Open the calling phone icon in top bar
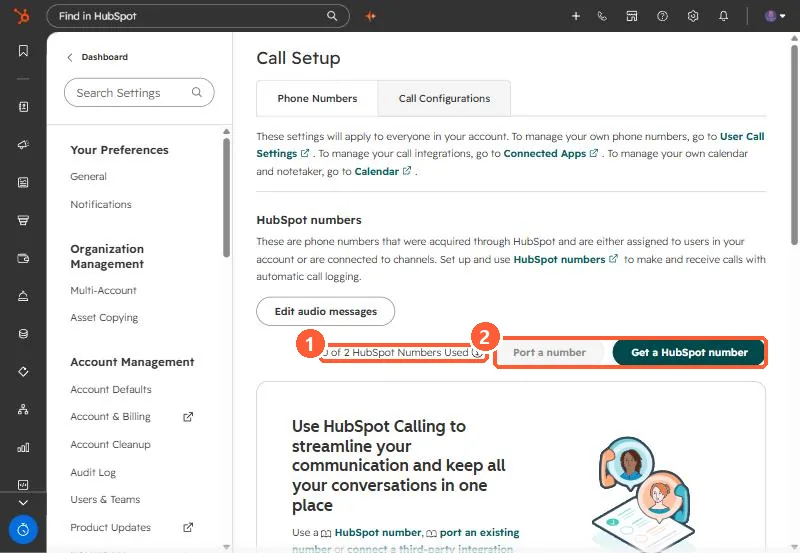 point(602,16)
